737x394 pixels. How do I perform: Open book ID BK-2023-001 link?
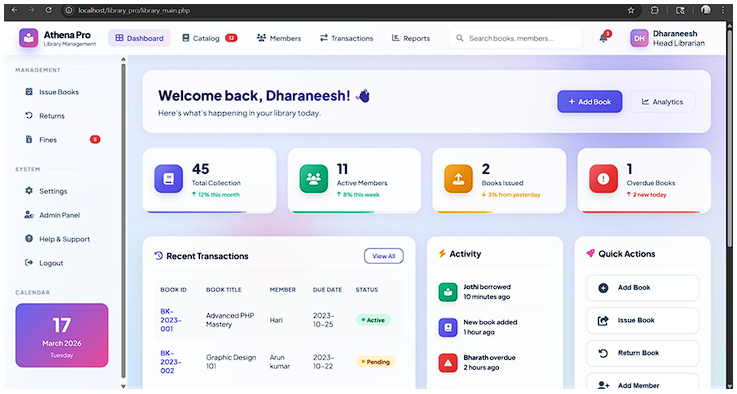(171, 320)
